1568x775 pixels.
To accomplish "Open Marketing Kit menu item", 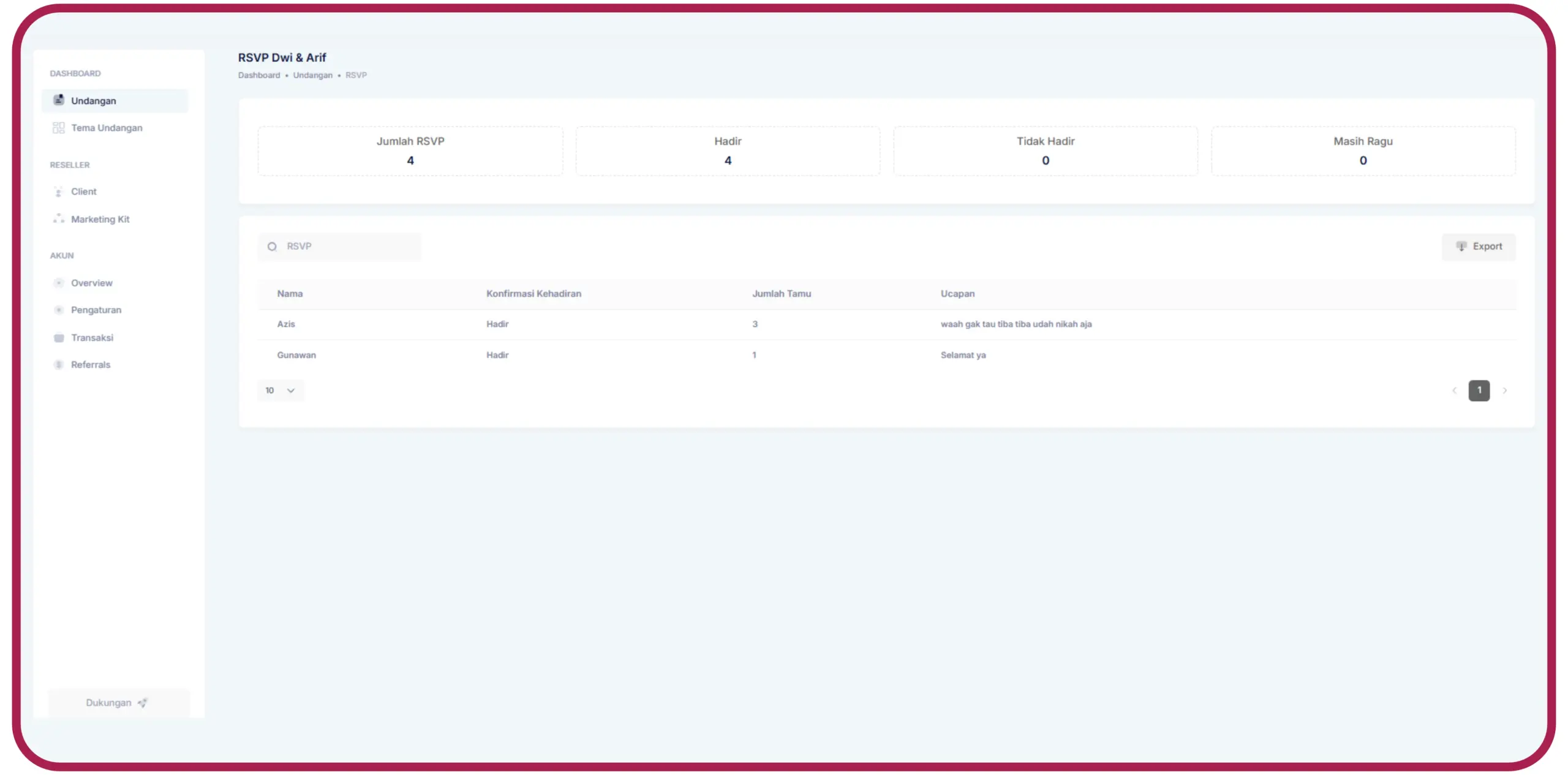I will (x=100, y=219).
